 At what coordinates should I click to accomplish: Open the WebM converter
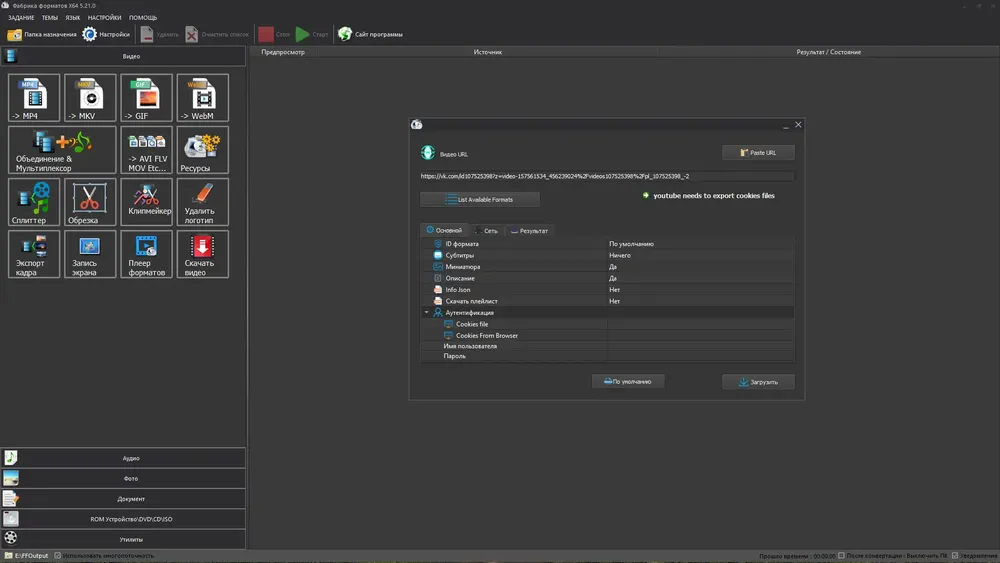203,98
